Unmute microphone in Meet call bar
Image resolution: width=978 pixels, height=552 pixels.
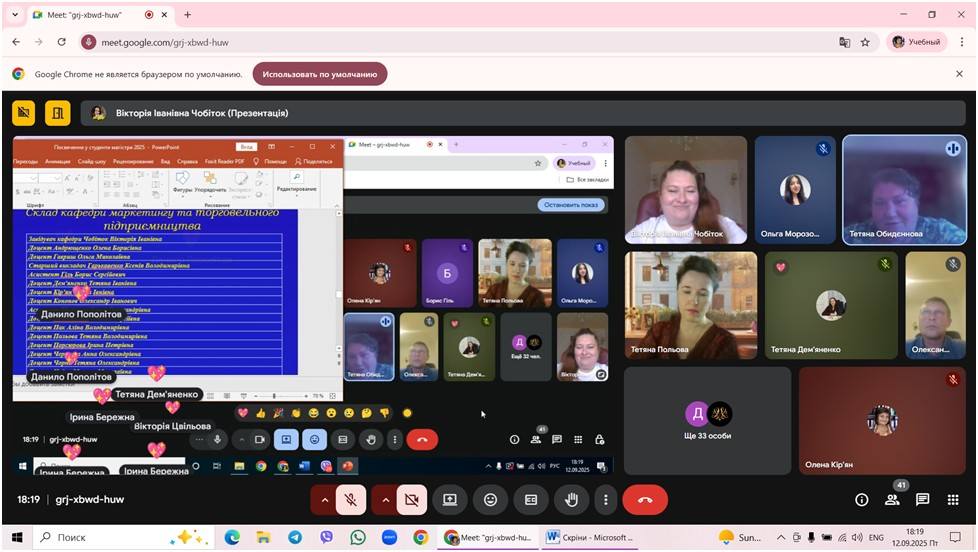pyautogui.click(x=351, y=499)
